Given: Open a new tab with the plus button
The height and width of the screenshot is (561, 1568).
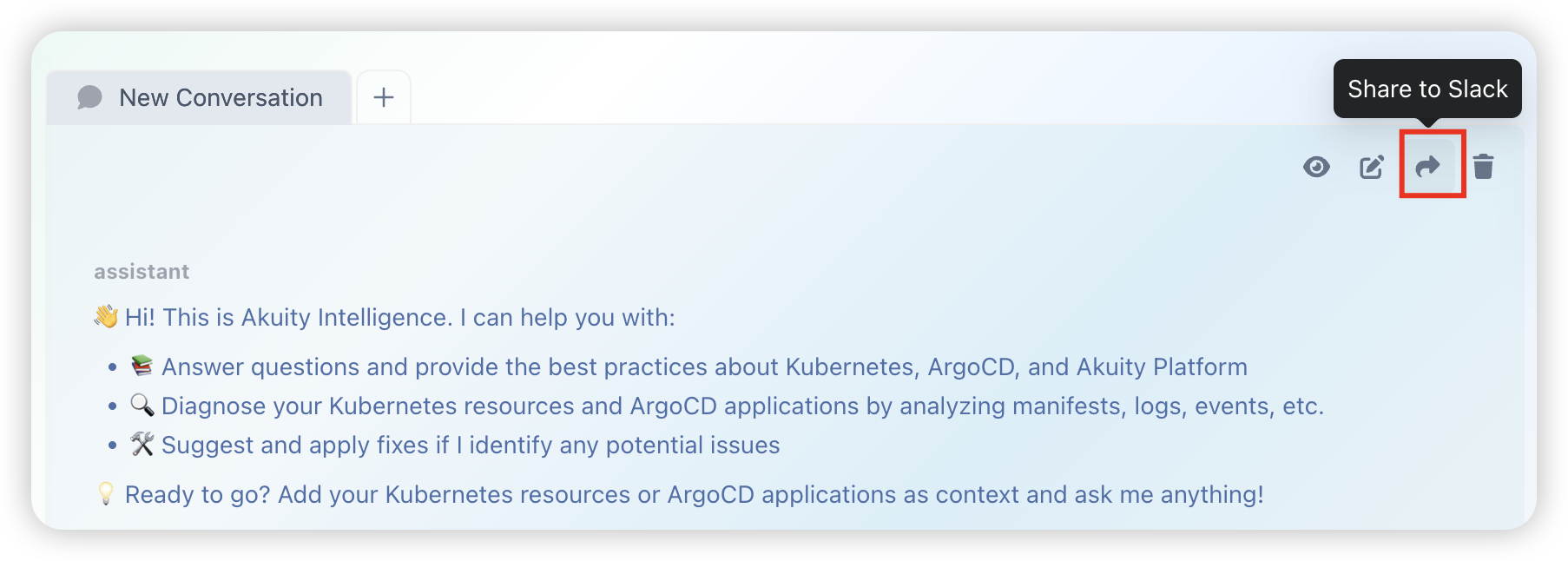Looking at the screenshot, I should tap(384, 97).
